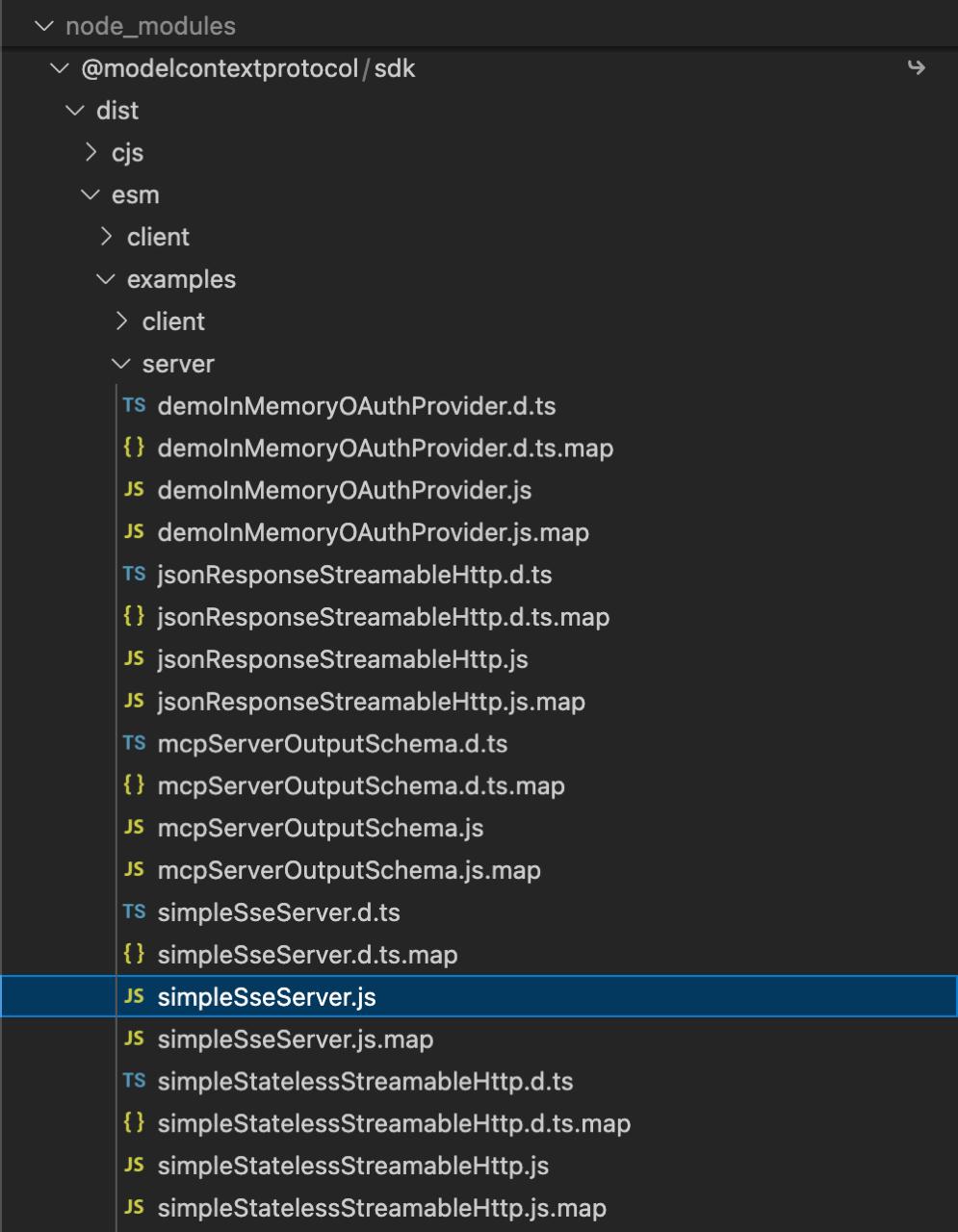Open jsonResponseStreamableHttp.js.map file
Image resolution: width=958 pixels, height=1232 pixels.
371,702
